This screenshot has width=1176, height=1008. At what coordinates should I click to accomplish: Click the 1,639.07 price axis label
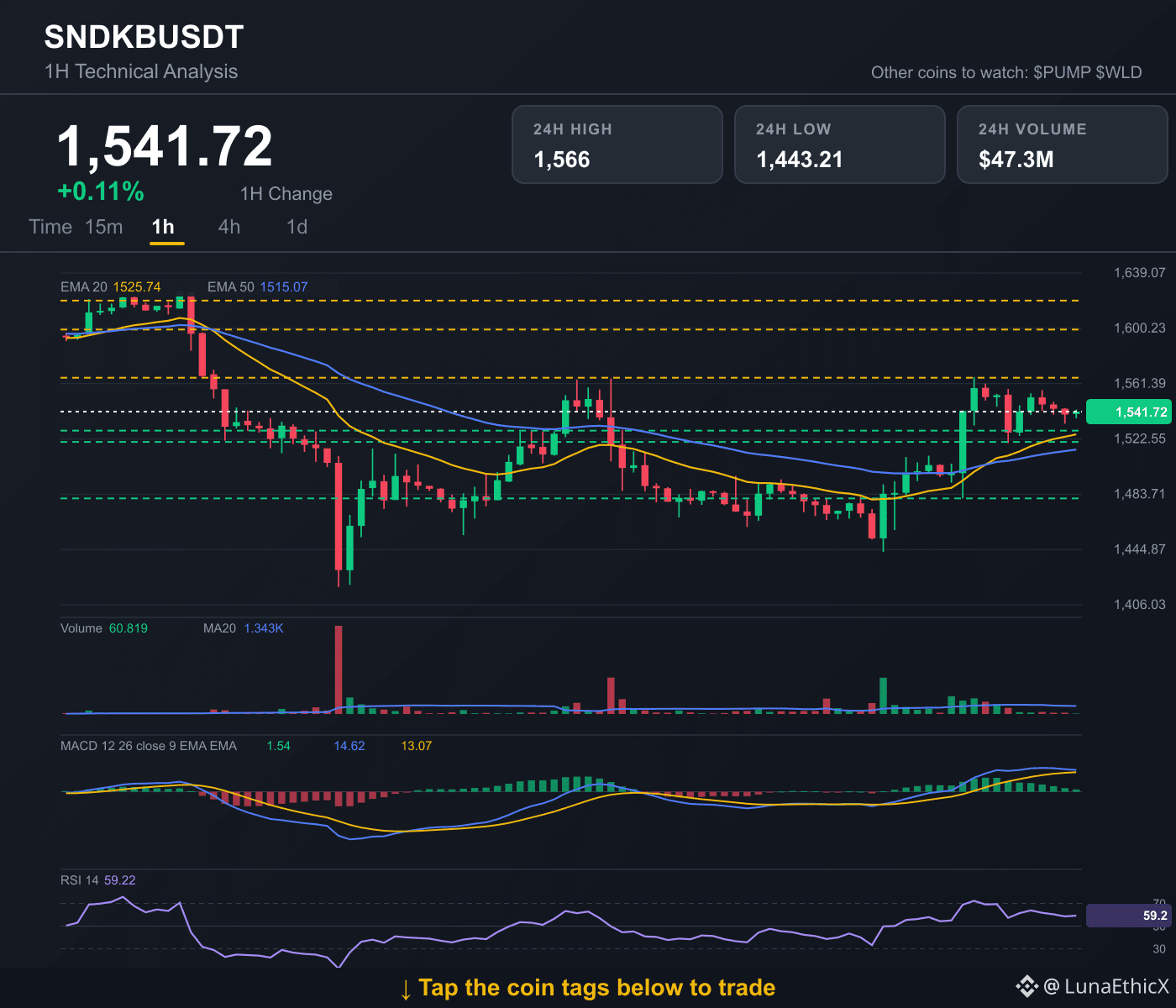click(1140, 273)
